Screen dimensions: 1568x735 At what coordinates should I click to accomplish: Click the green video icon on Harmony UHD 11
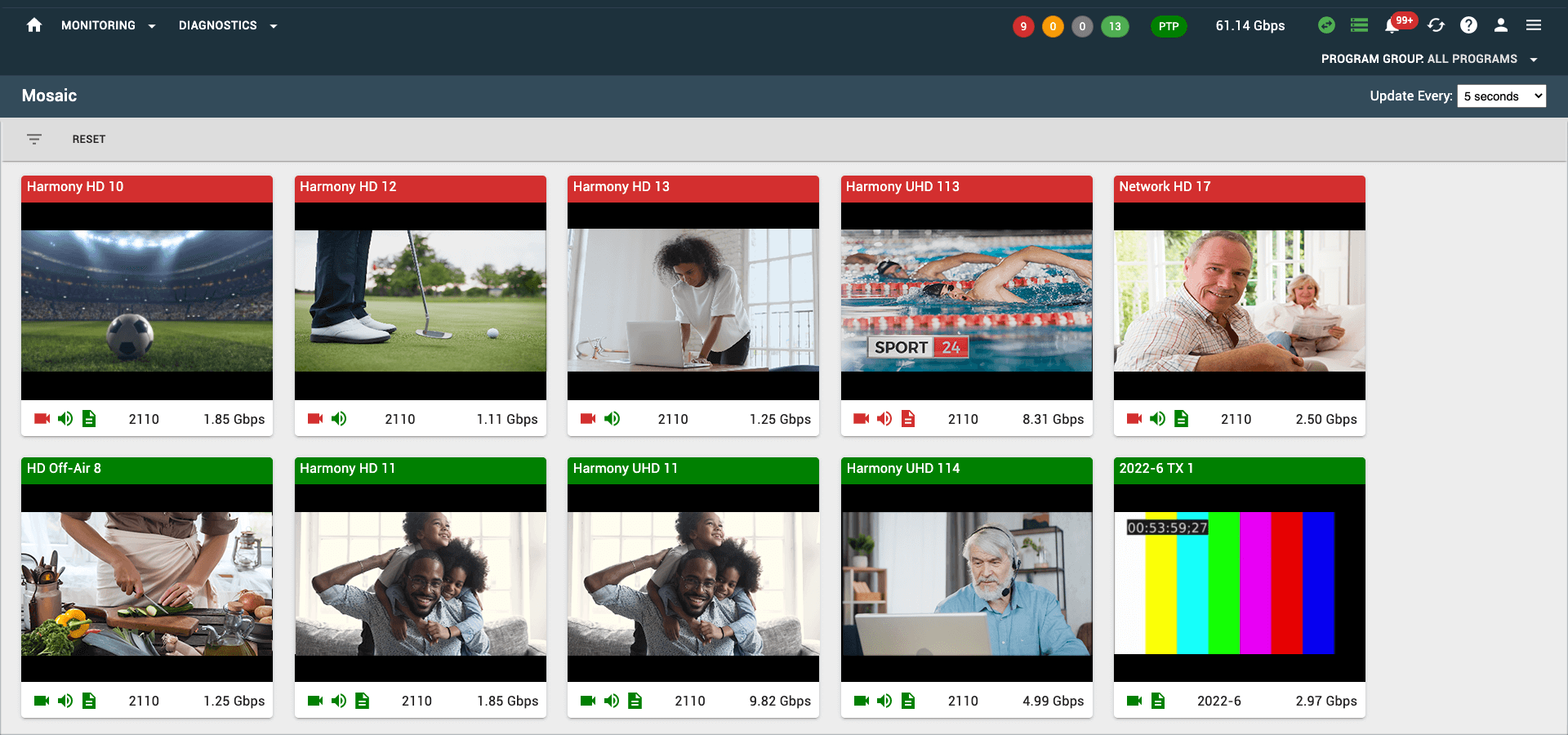[x=588, y=701]
